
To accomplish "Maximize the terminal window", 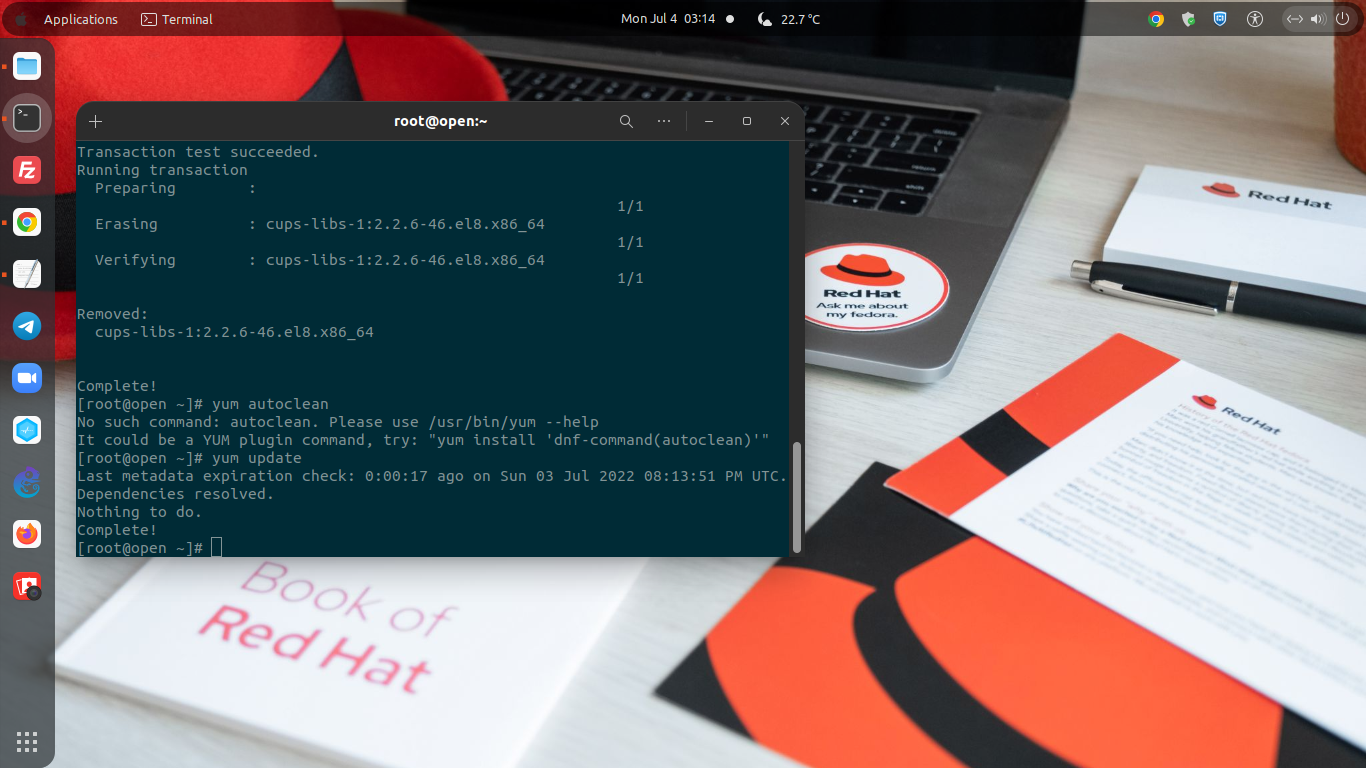I will click(x=747, y=121).
